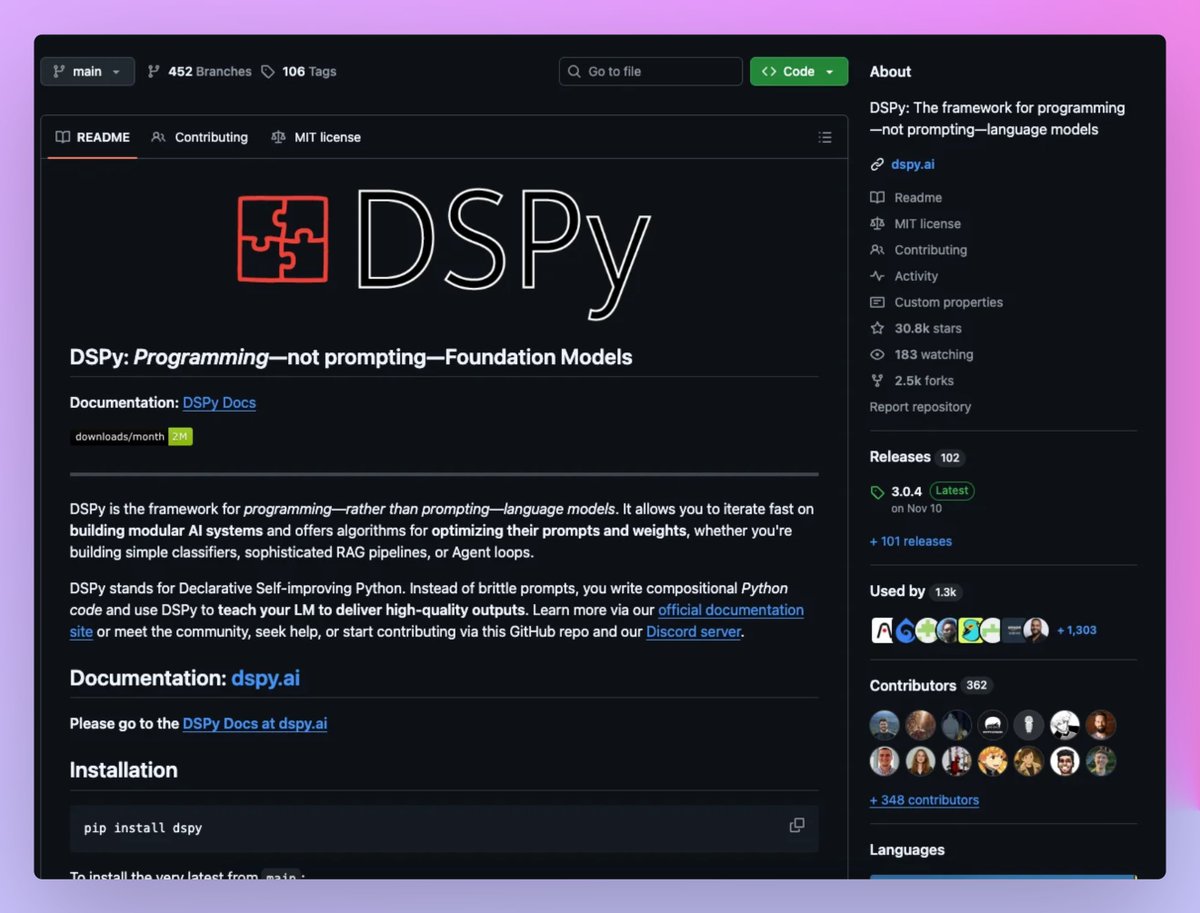1200x913 pixels.
Task: Copy the pip install dspy command
Action: tap(797, 825)
